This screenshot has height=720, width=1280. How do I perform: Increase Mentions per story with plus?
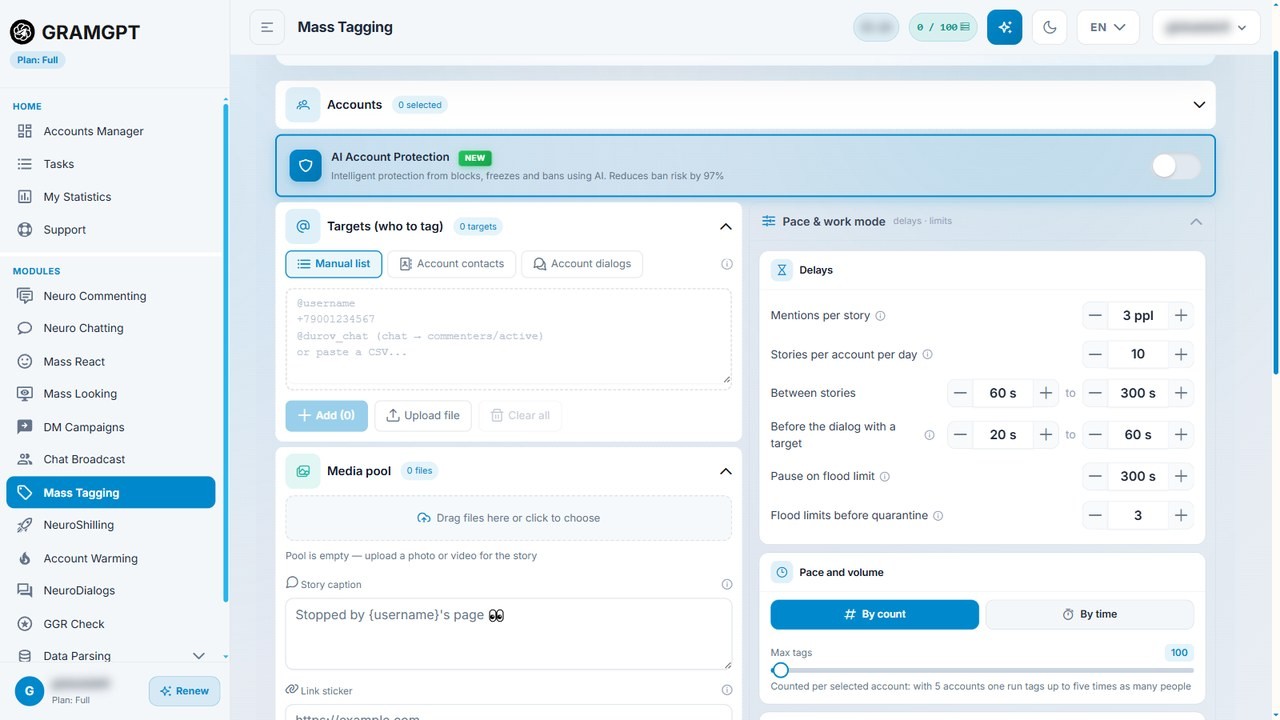point(1181,315)
